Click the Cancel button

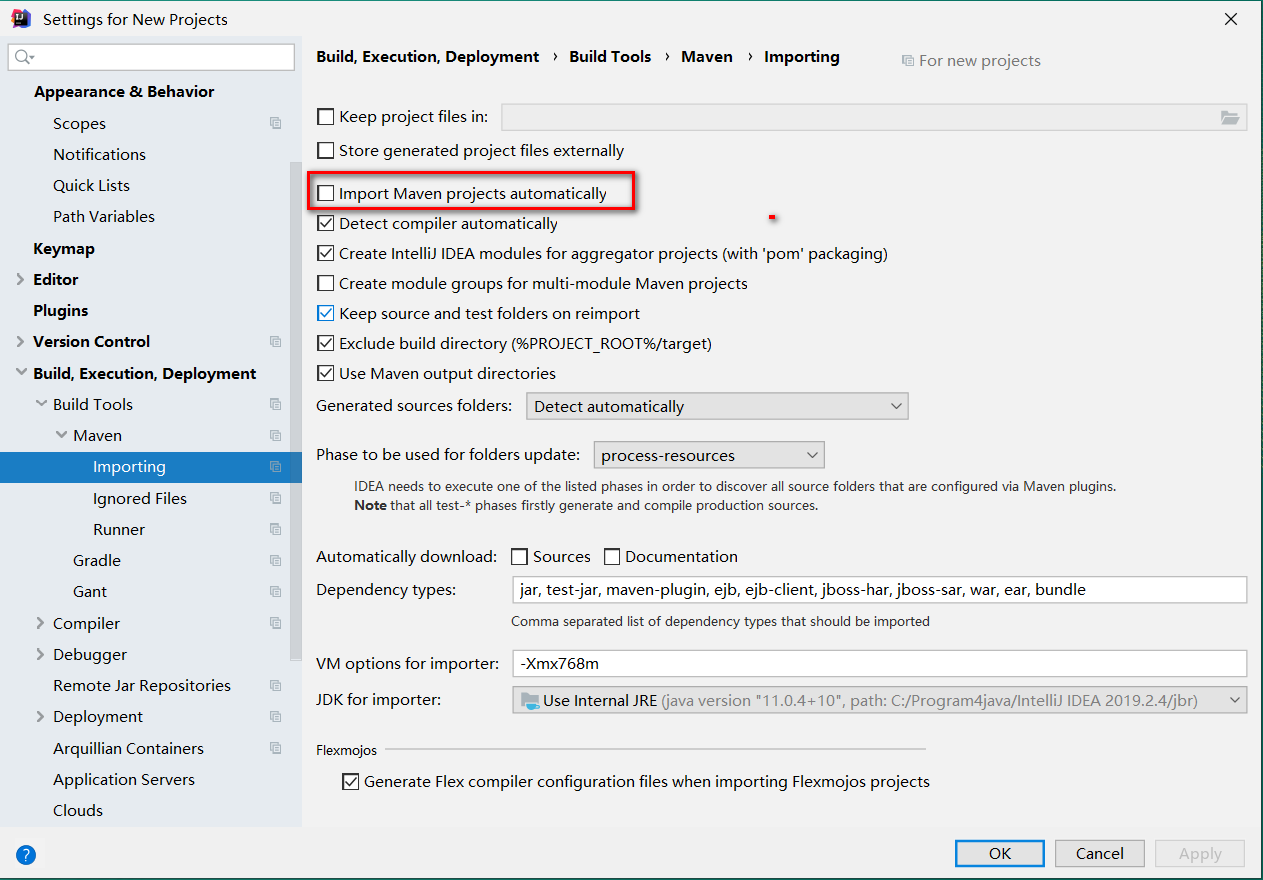pos(1099,853)
